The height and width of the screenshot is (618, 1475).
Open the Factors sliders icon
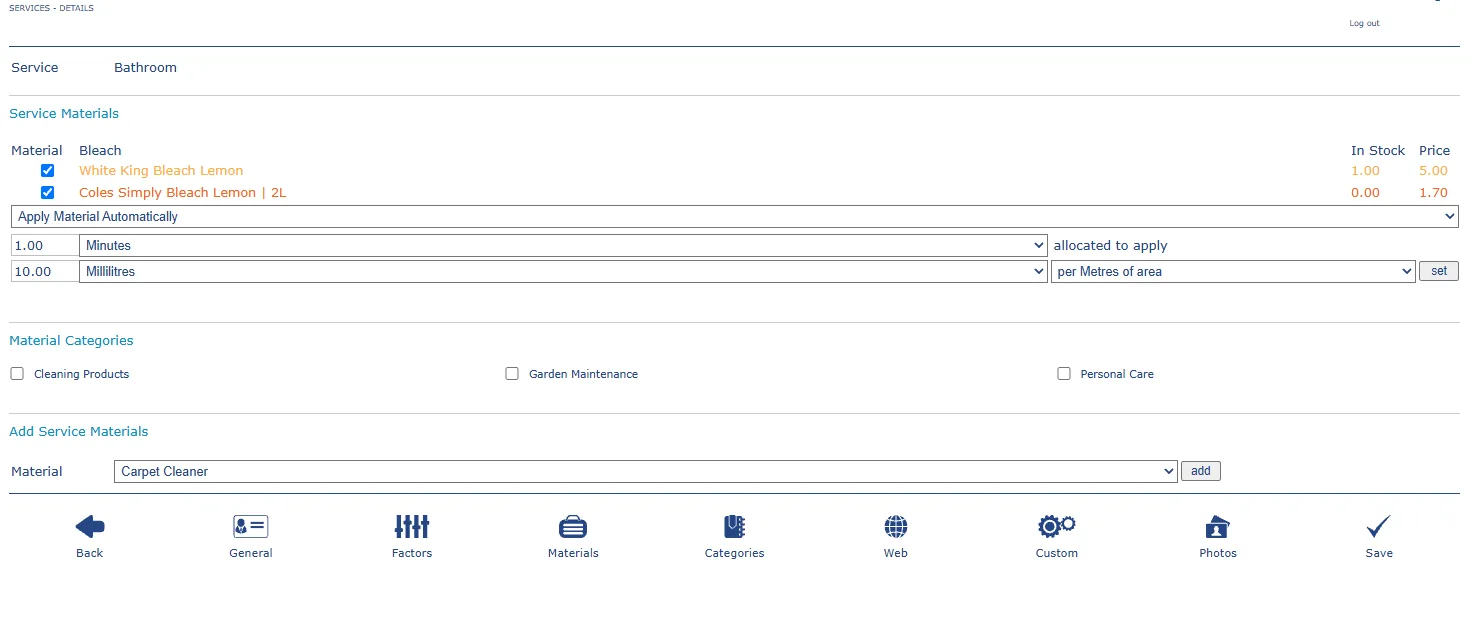412,526
